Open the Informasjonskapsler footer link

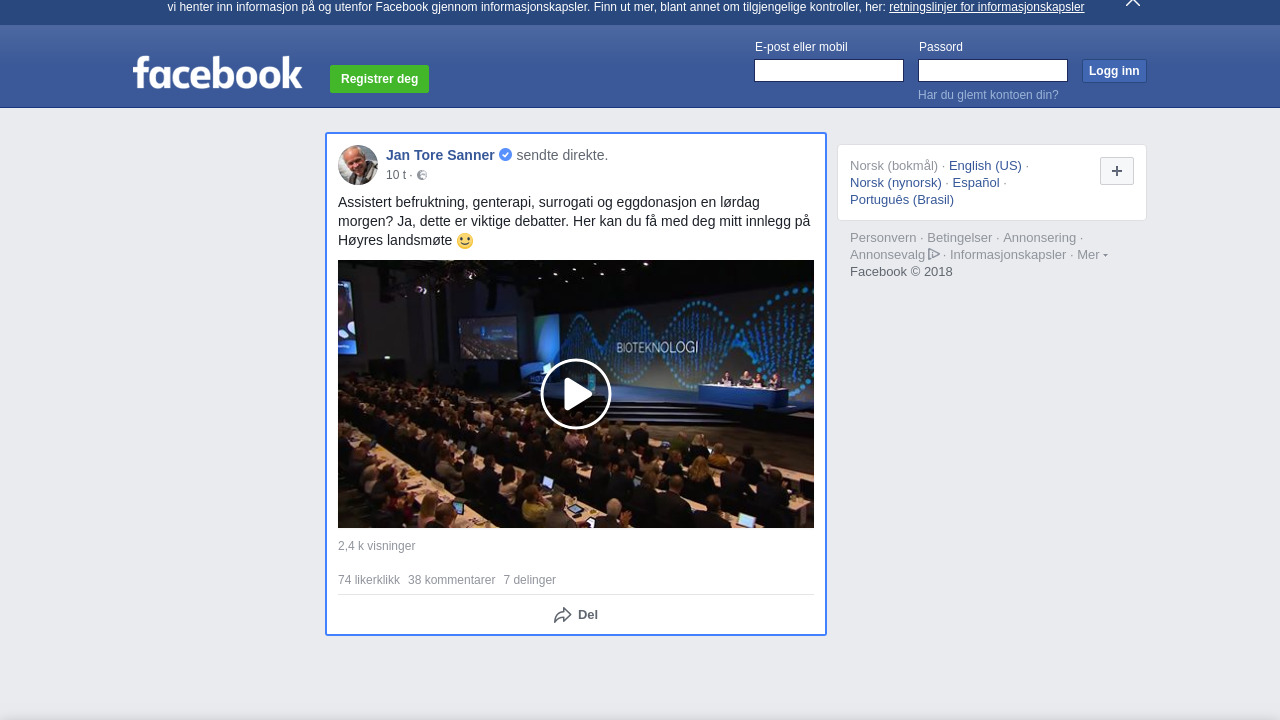tap(1008, 255)
